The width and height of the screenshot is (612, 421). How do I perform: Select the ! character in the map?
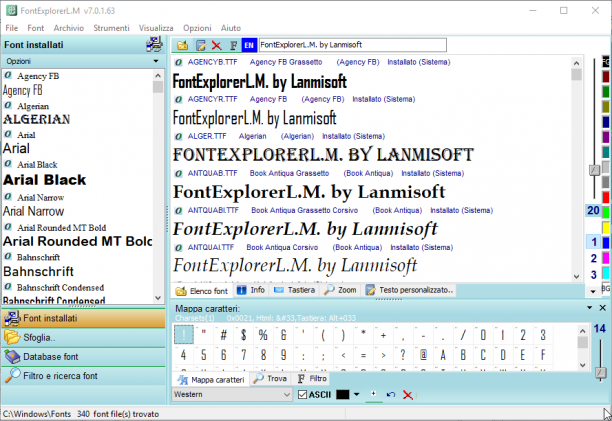(x=183, y=334)
